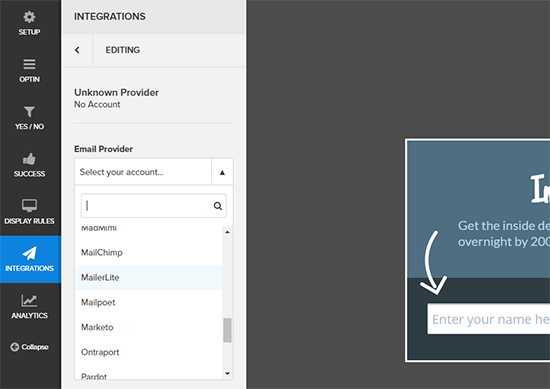Click the 'Get the inside' preview text
Screen dimensions: 550x389
pos(495,226)
